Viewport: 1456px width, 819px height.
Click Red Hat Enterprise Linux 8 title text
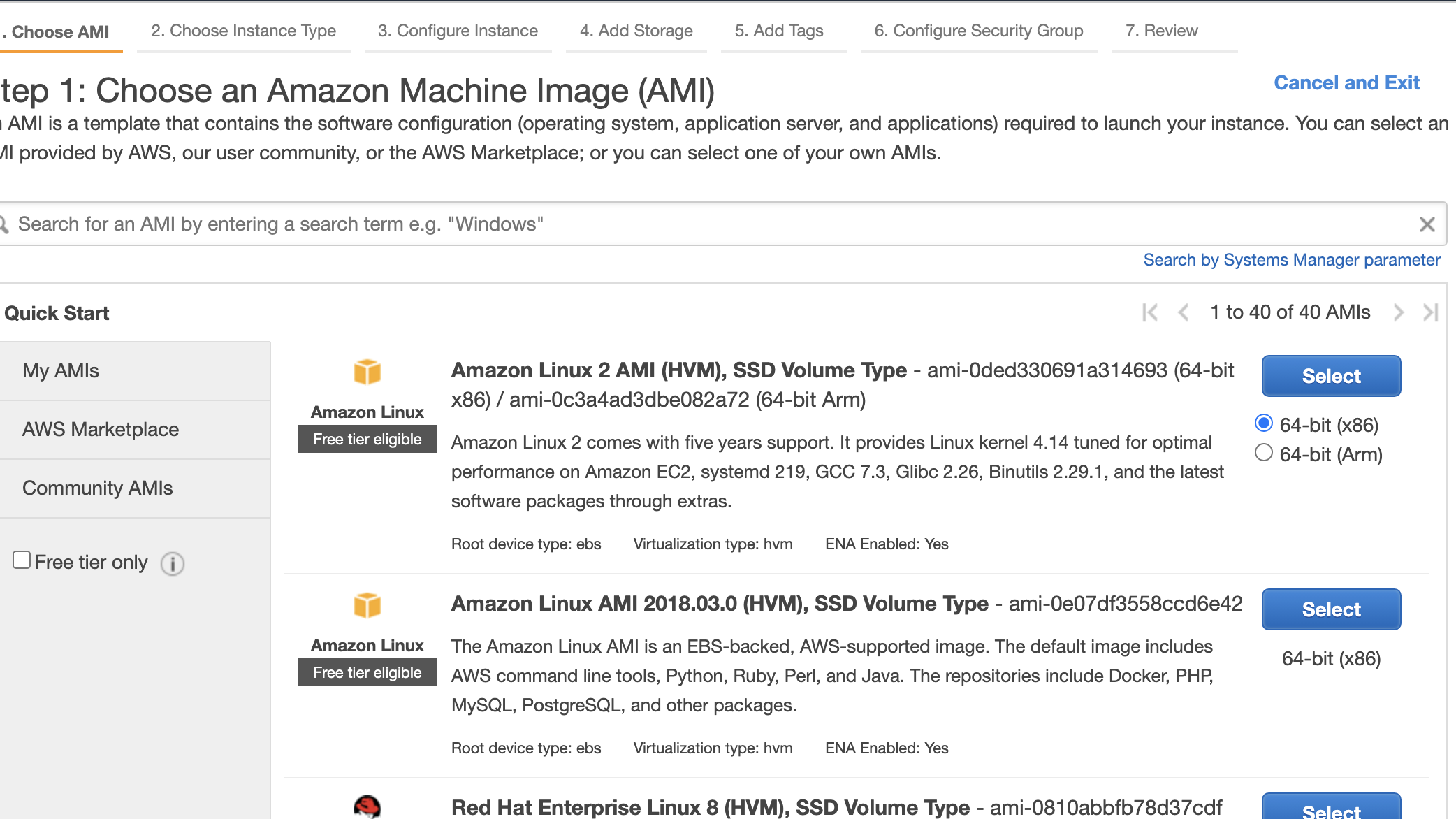coord(711,807)
